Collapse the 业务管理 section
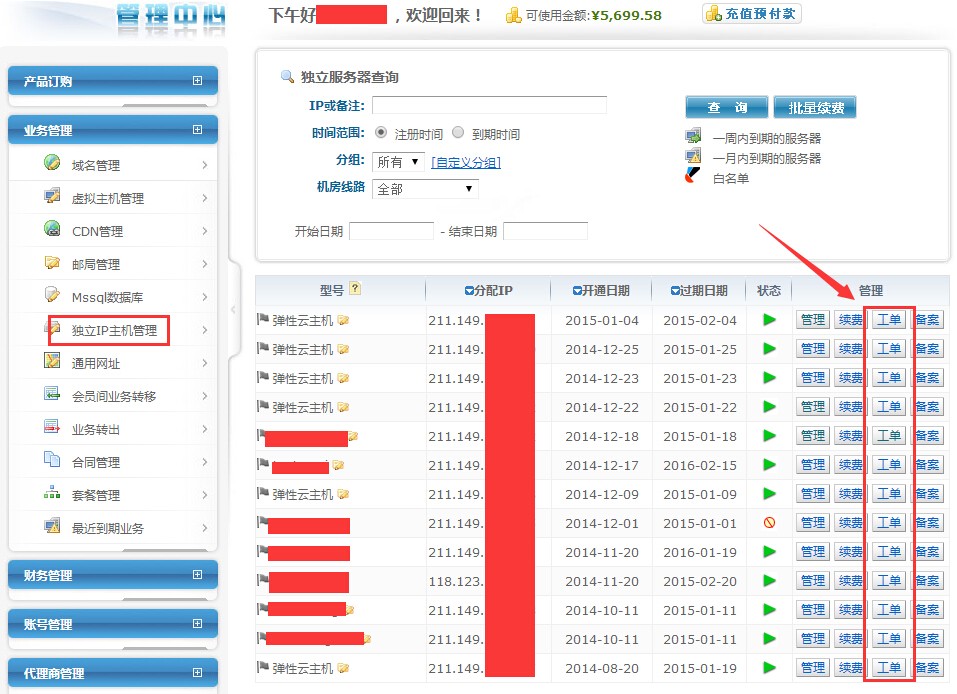 click(x=197, y=130)
